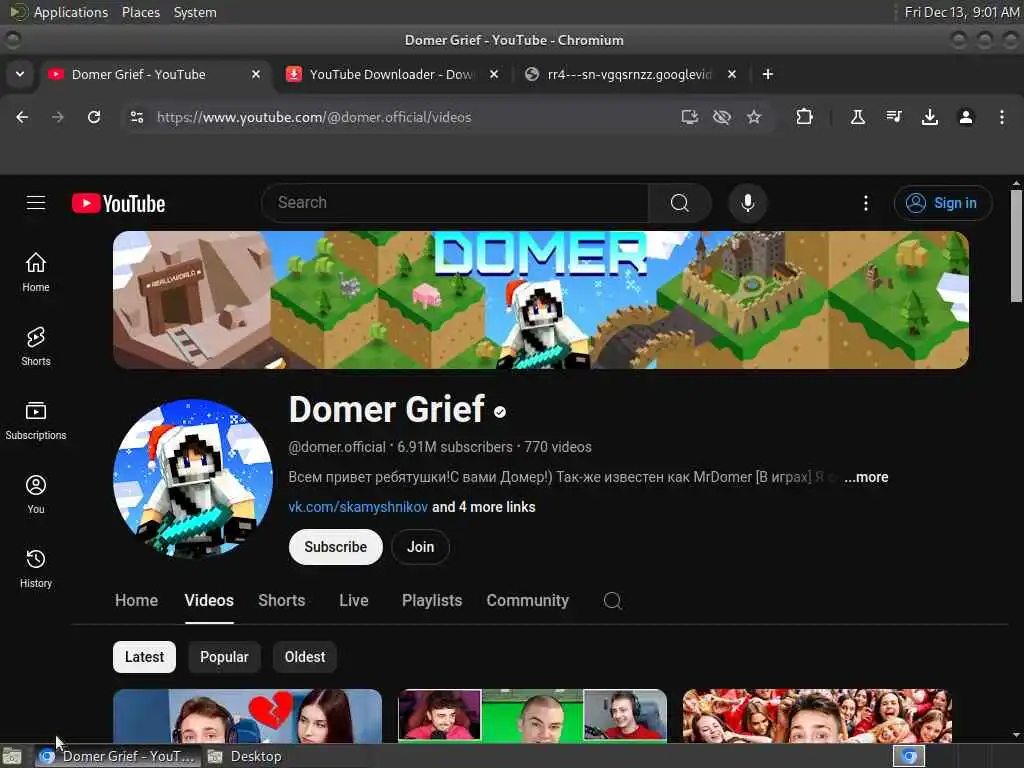Viewport: 1024px width, 768px height.
Task: Open the YouTube guide hamburger menu
Action: coord(36,203)
